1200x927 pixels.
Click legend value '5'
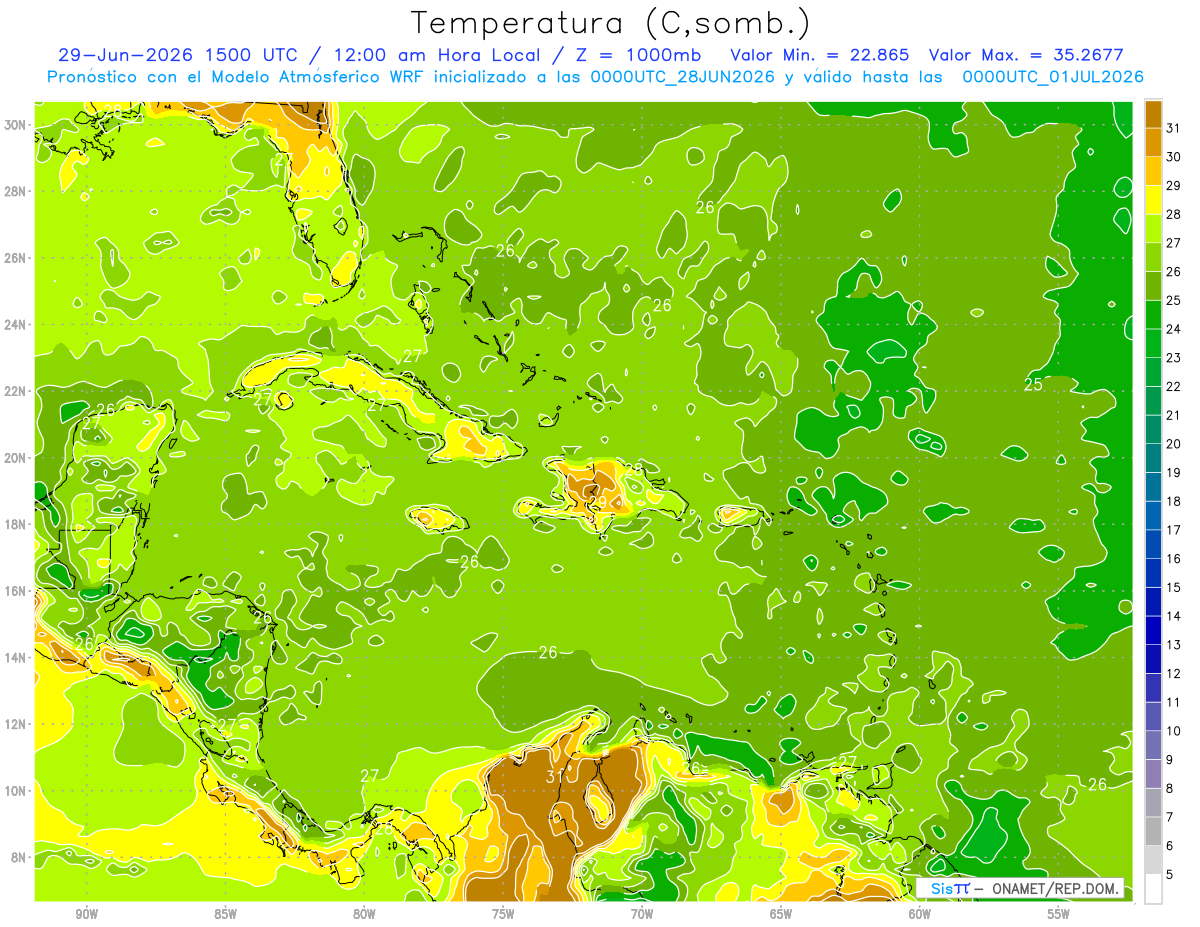1170,875
